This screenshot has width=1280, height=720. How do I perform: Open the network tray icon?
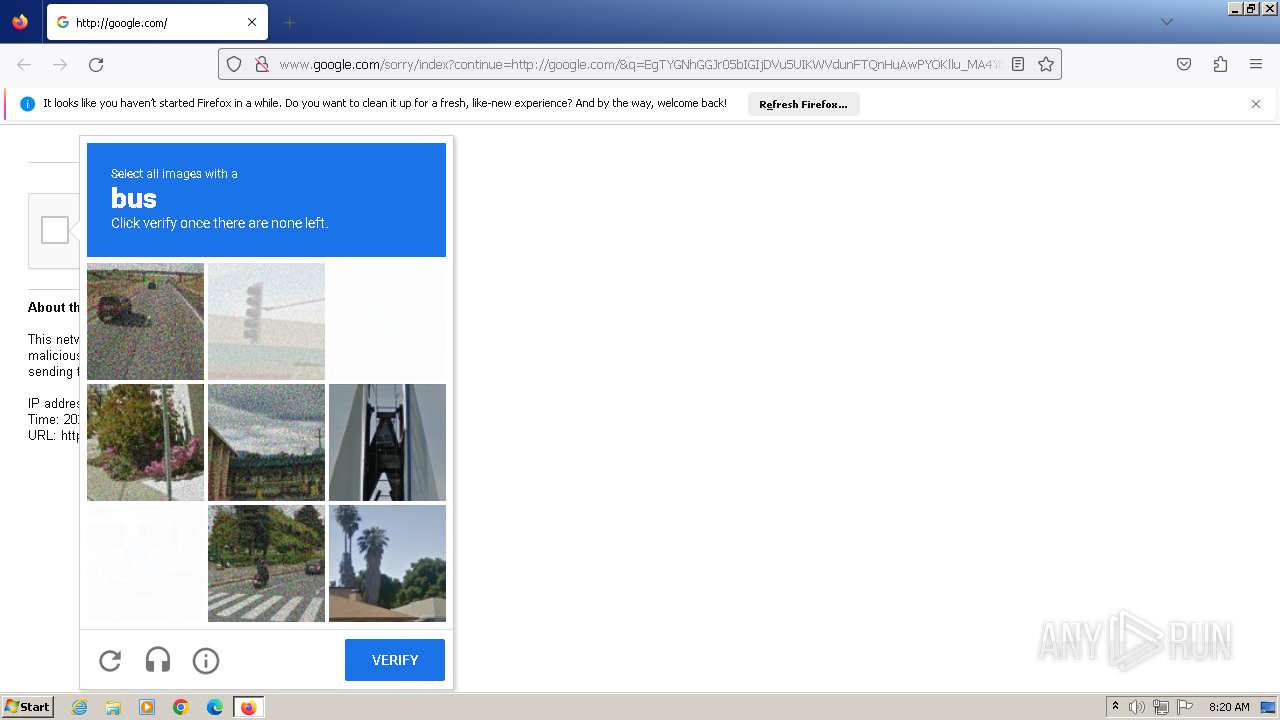click(1161, 707)
